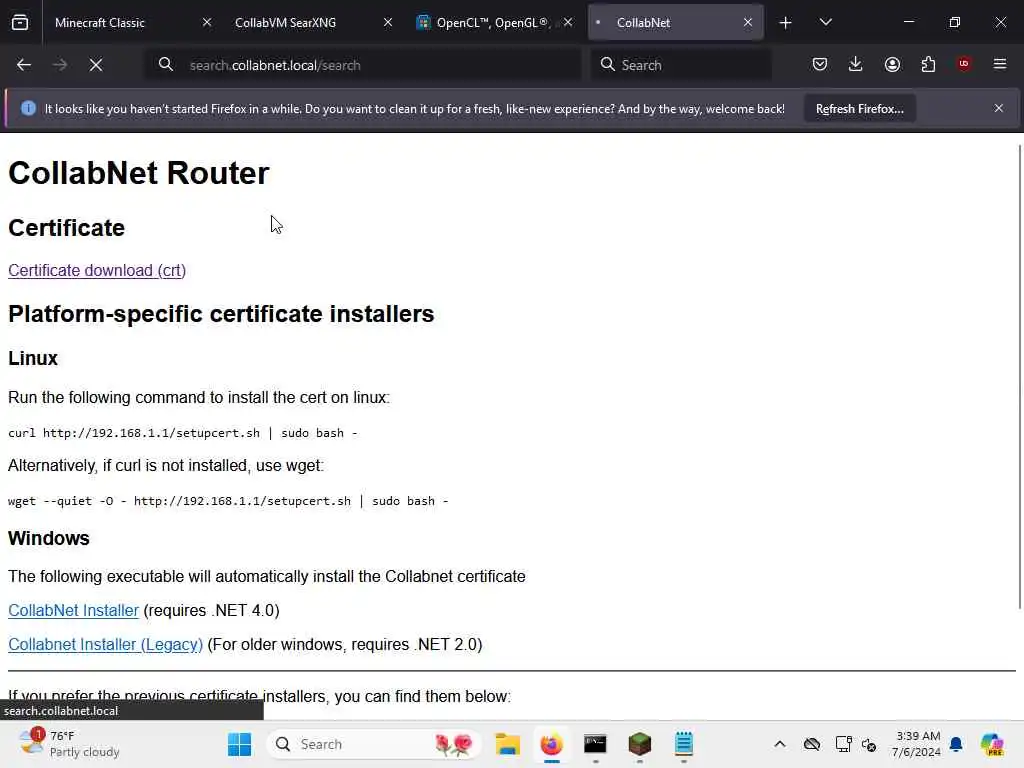1024x768 pixels.
Task: Click the page vertical scrollbar
Action: point(1019,377)
